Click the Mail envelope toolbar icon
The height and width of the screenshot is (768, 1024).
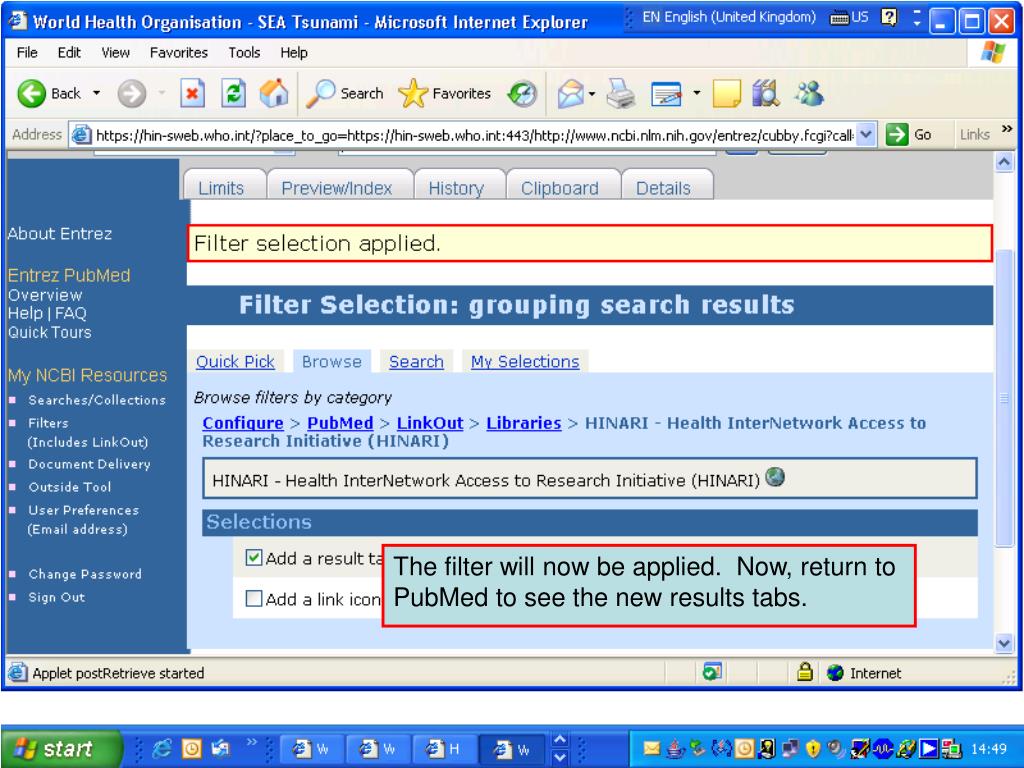(571, 94)
